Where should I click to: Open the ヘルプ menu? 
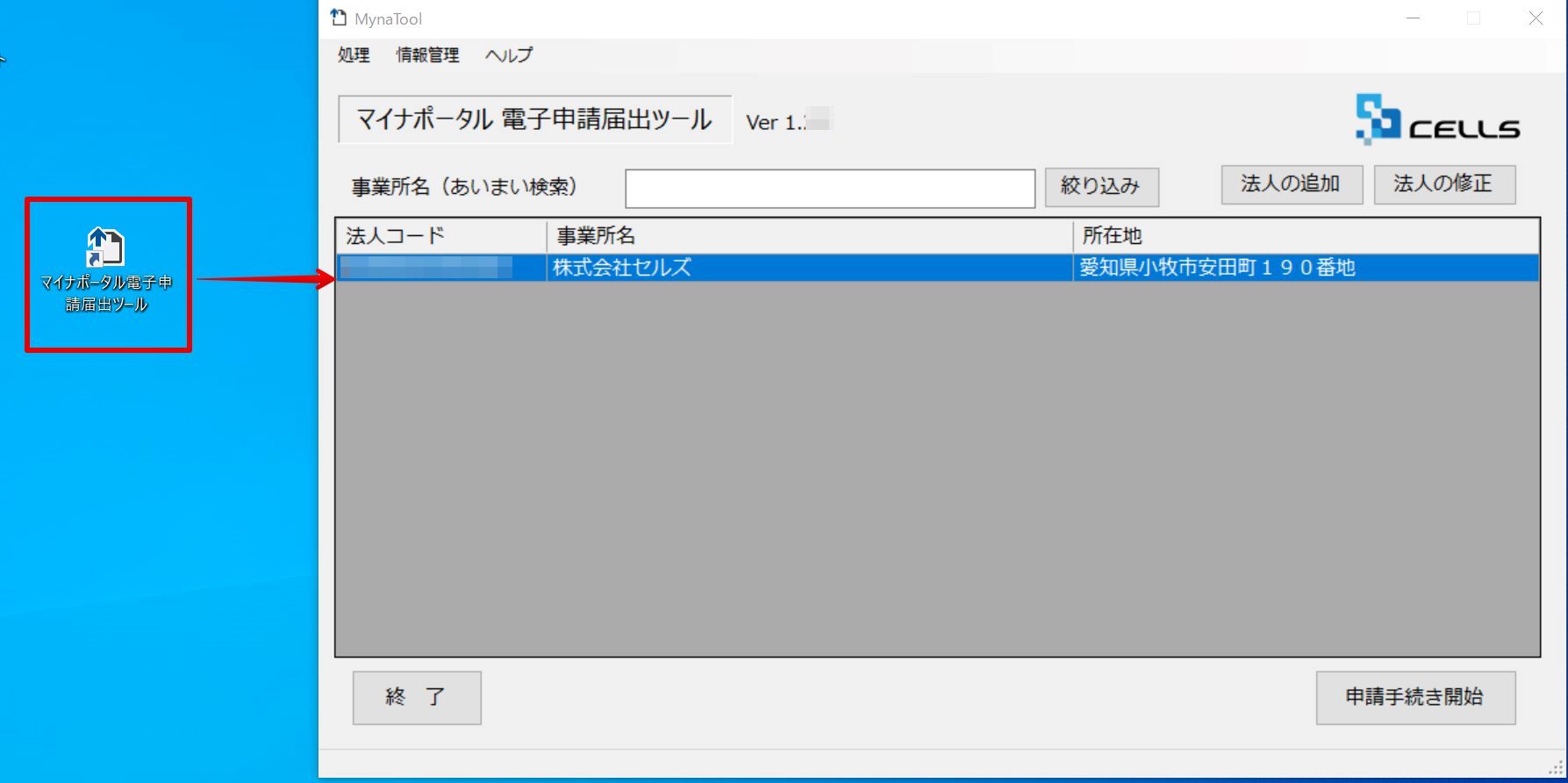click(509, 54)
